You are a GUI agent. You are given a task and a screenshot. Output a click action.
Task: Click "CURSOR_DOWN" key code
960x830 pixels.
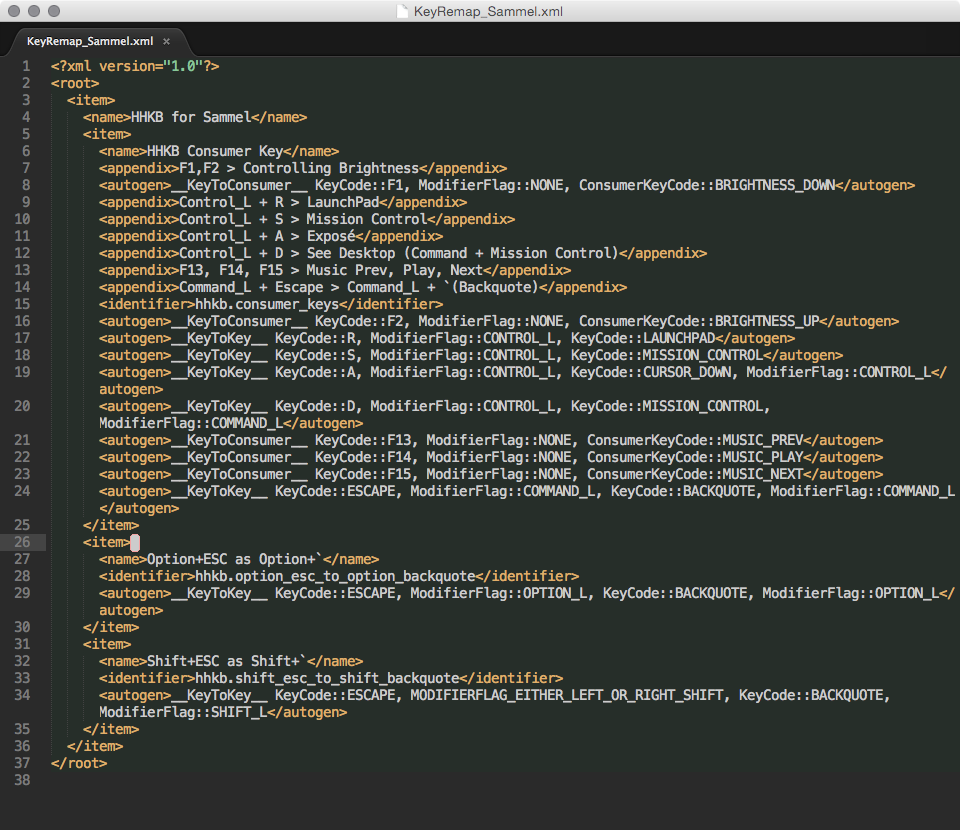point(687,372)
